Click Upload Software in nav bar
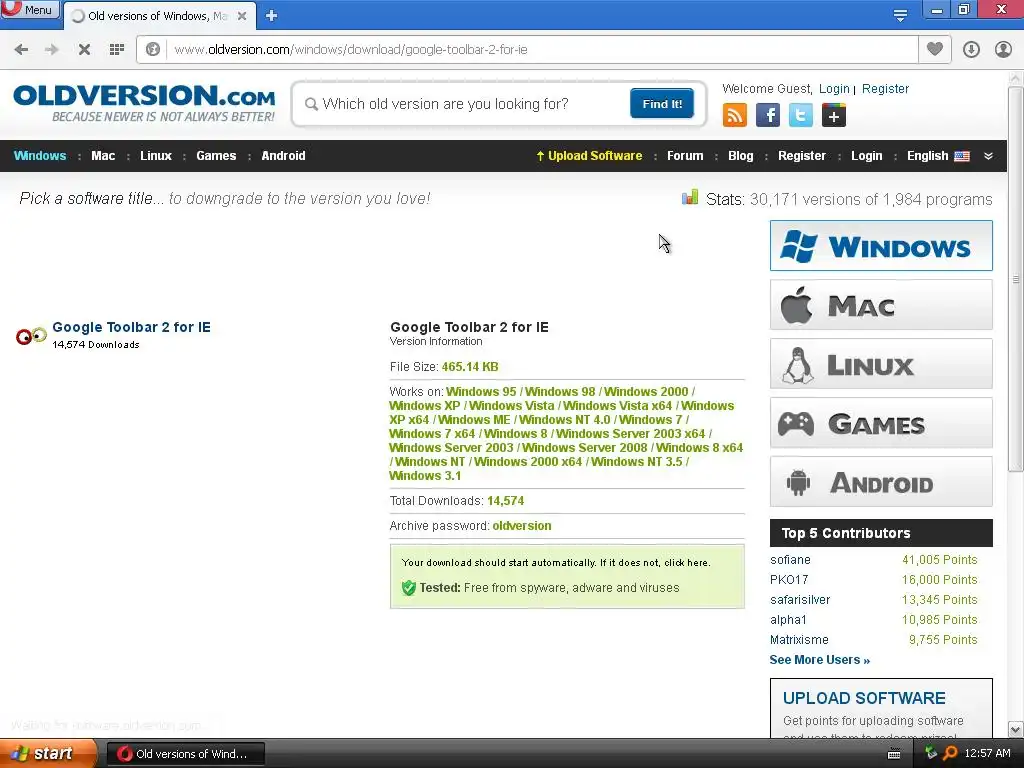1024x768 pixels. click(x=589, y=156)
